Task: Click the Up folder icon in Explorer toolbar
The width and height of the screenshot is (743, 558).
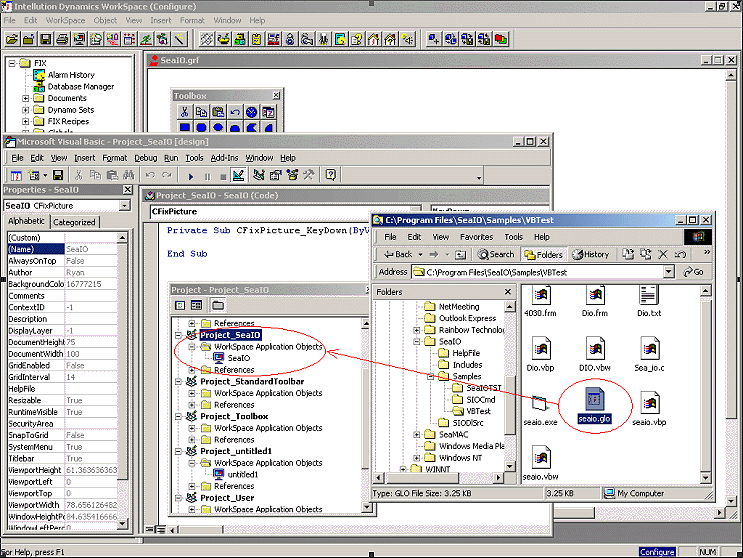Action: (460, 255)
